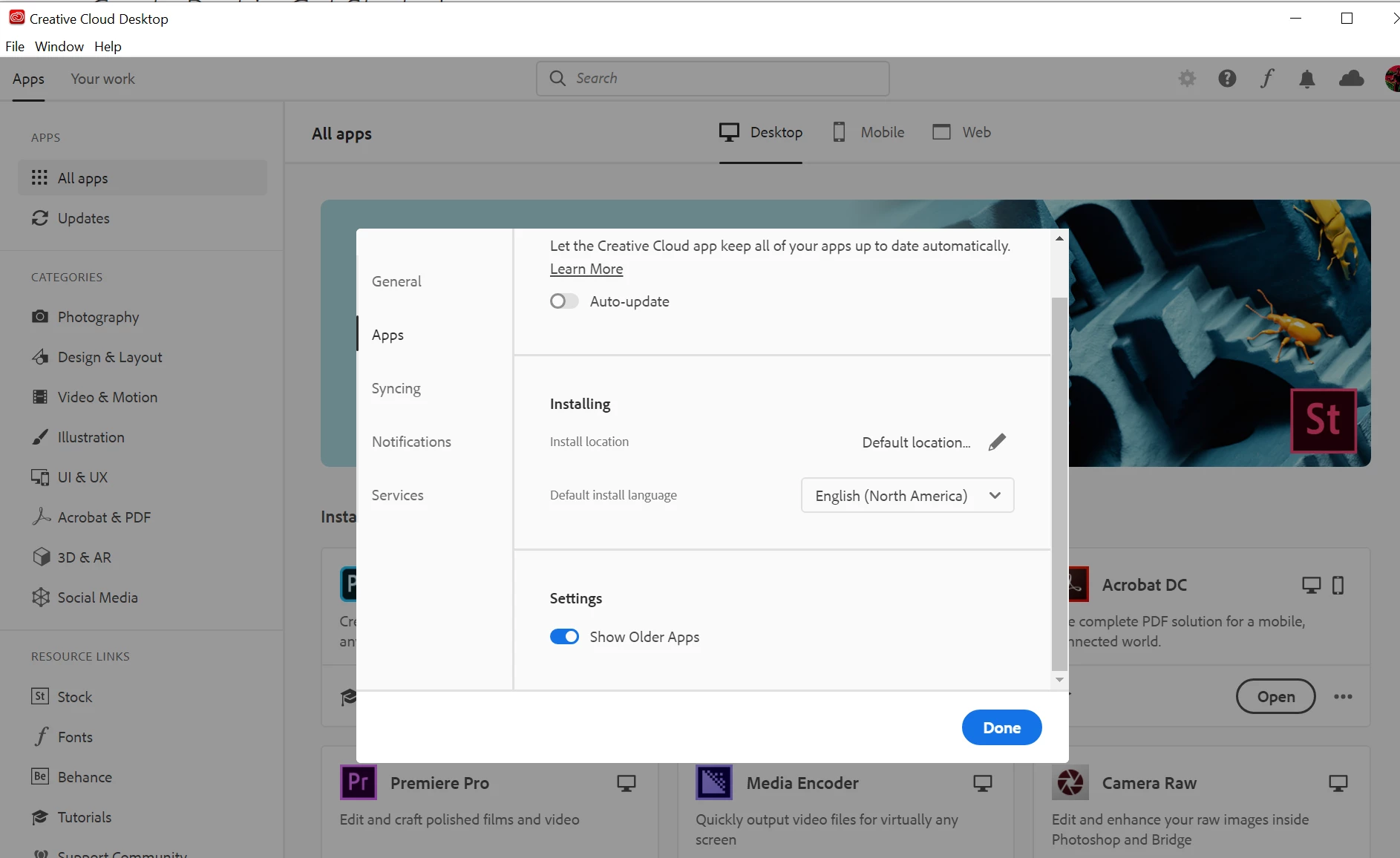1400x858 pixels.
Task: Open the Default install language dropdown
Action: point(907,495)
